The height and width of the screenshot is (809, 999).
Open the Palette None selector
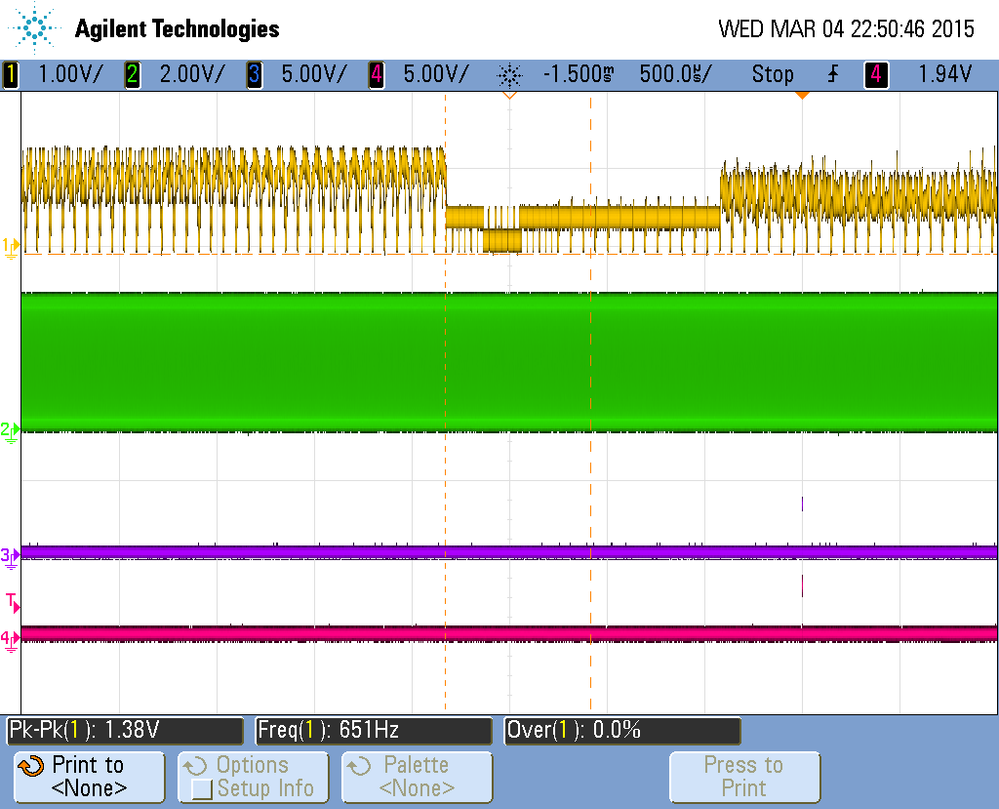417,777
